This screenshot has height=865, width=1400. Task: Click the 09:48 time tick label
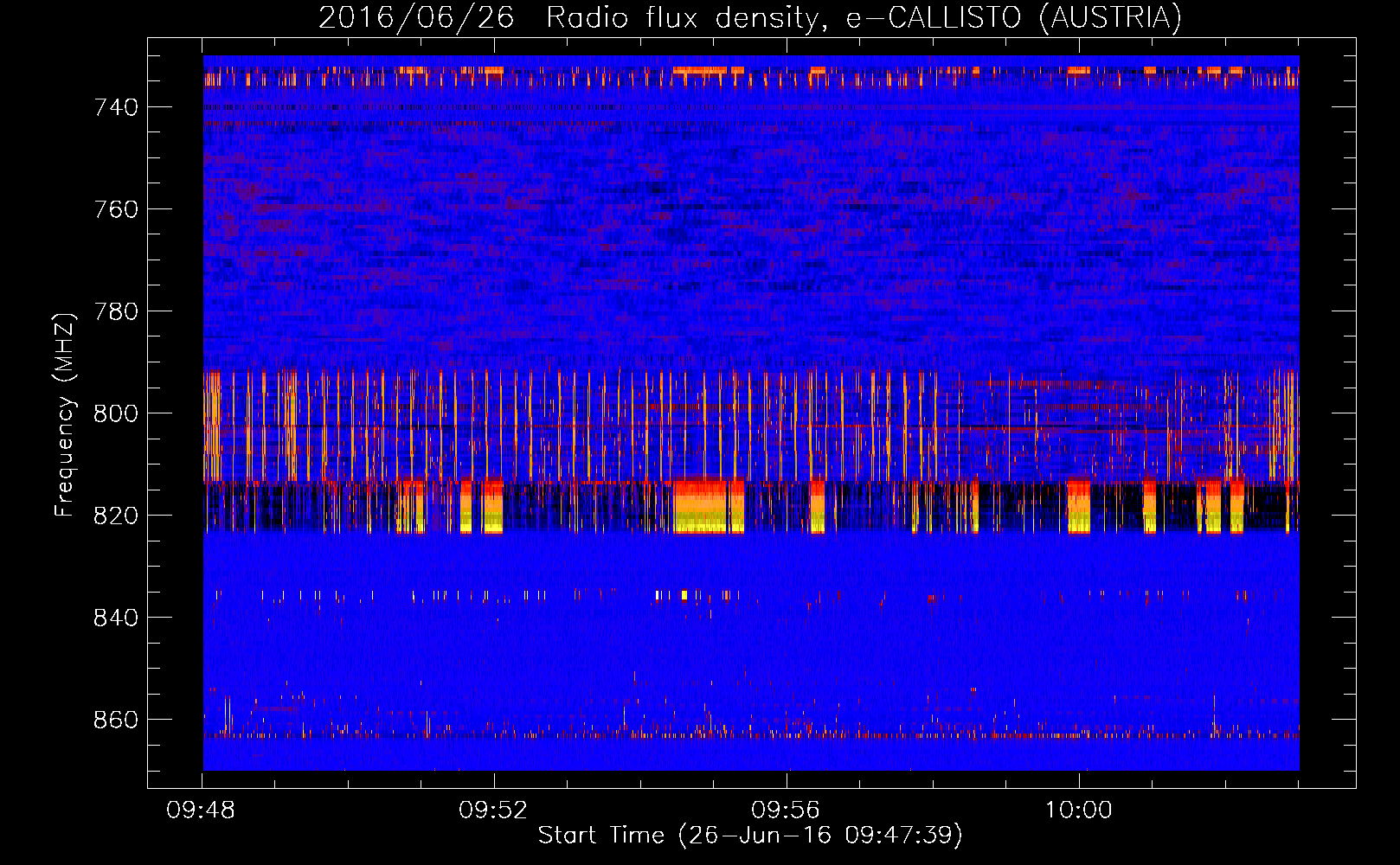click(202, 811)
